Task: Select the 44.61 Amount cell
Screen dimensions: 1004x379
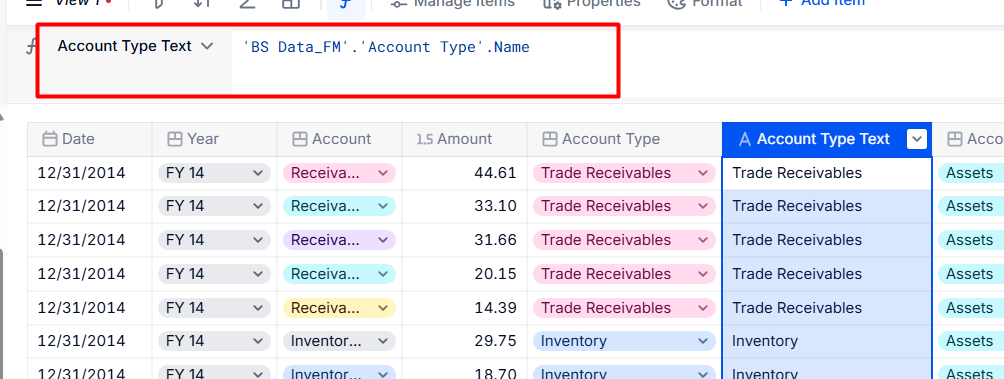Action: point(464,173)
